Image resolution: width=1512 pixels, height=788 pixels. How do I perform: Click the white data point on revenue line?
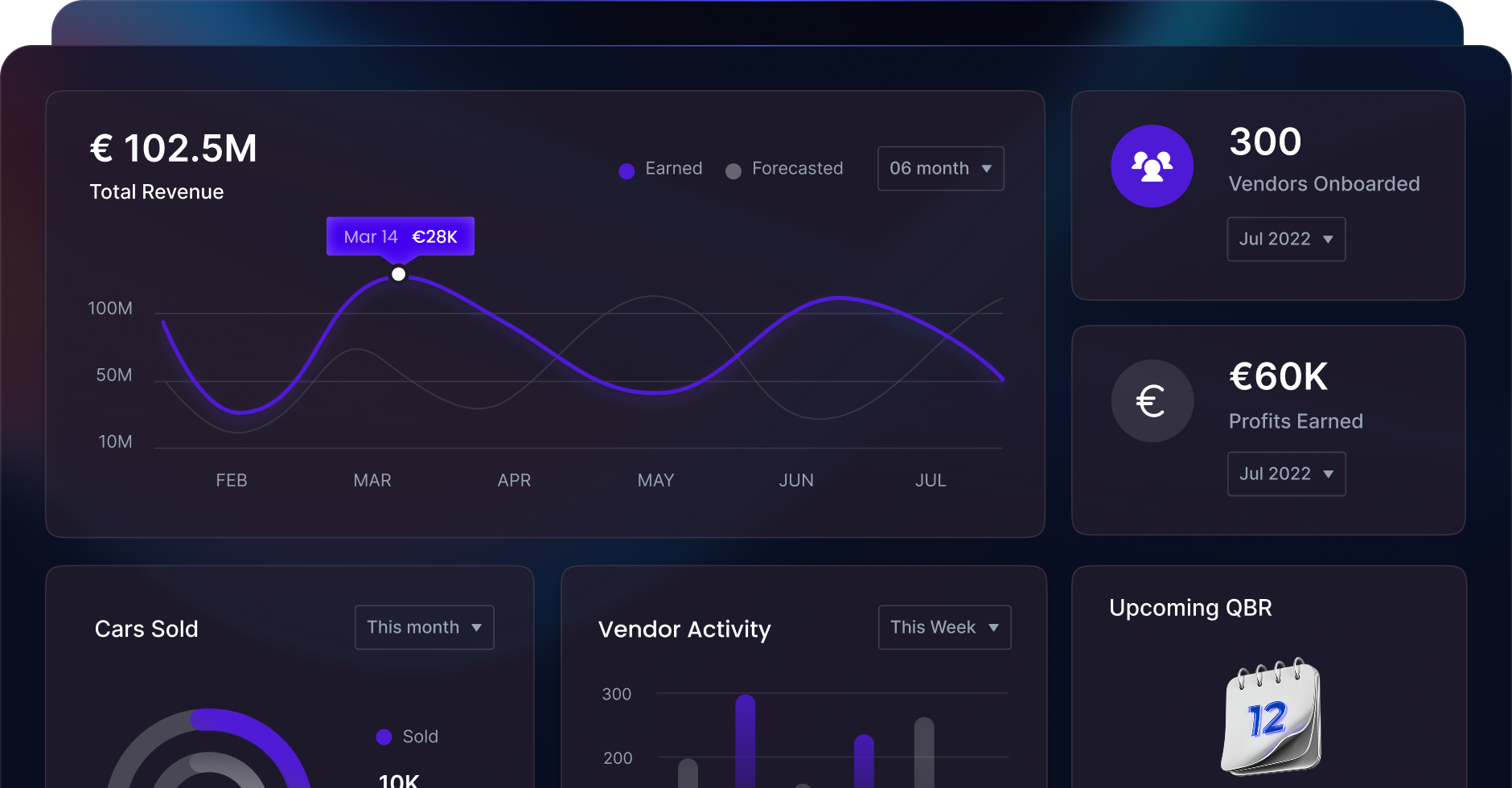pyautogui.click(x=398, y=274)
